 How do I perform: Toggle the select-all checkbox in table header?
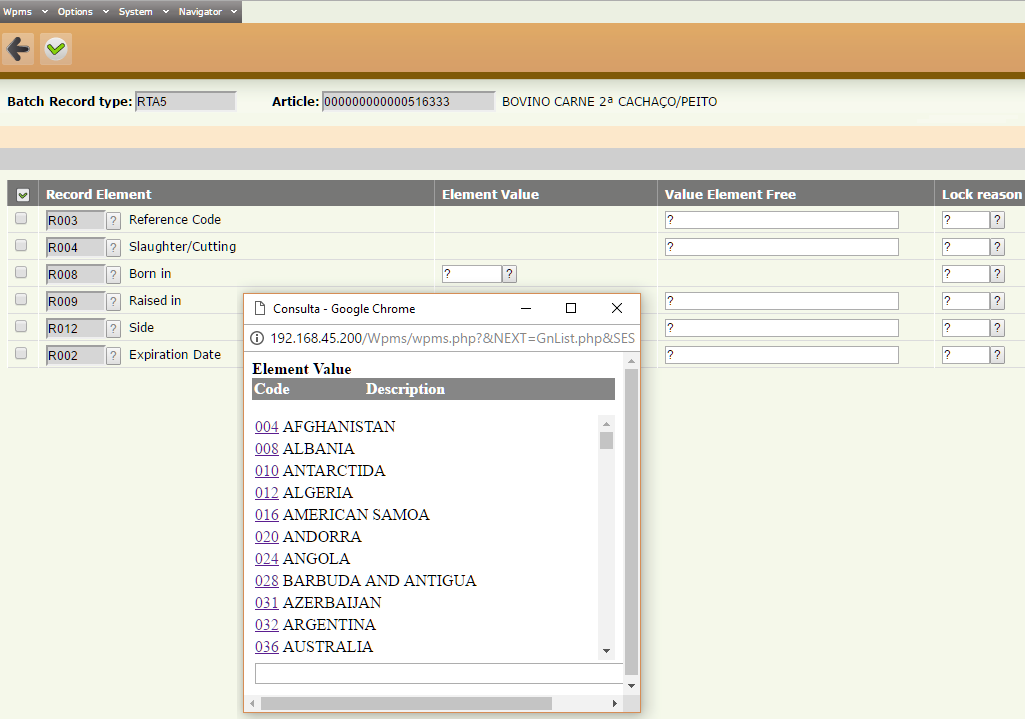coord(23,195)
